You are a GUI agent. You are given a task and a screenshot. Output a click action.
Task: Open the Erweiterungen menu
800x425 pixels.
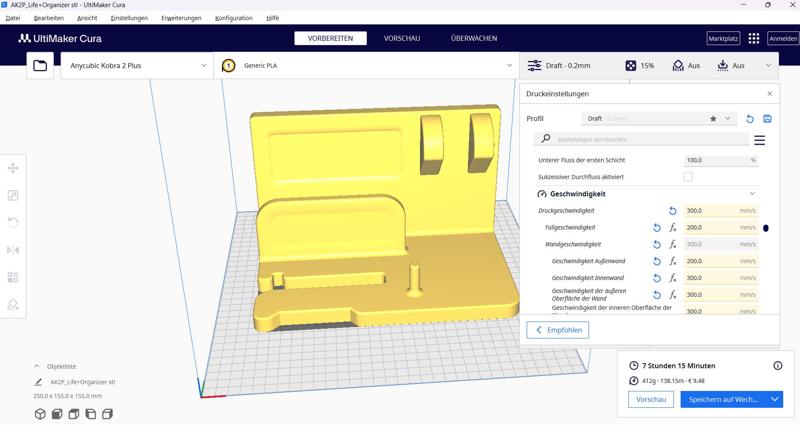coord(181,18)
